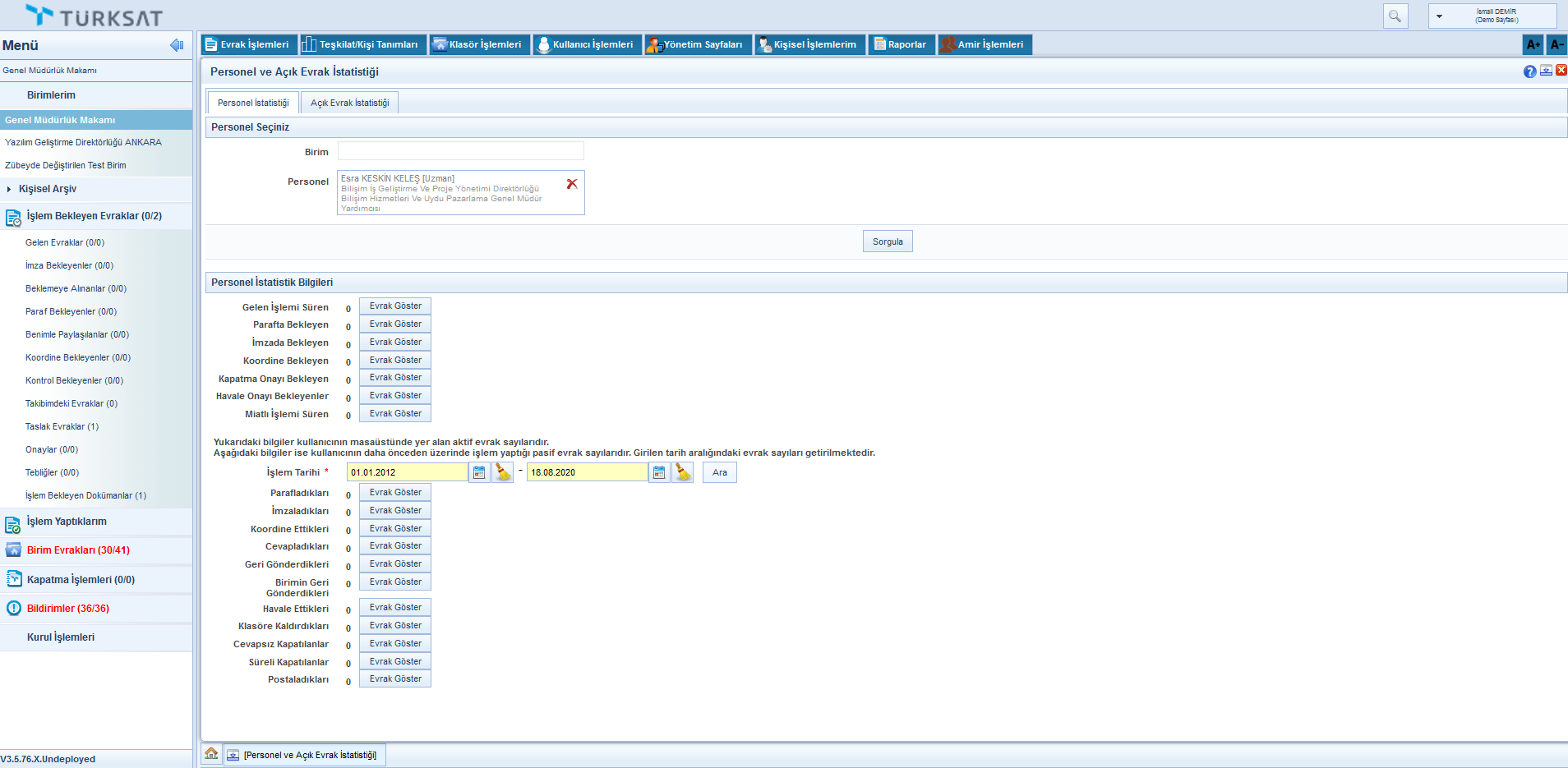The image size is (1568, 768).
Task: Collapse the Menü sidebar with arrow icon
Action: pyautogui.click(x=176, y=45)
